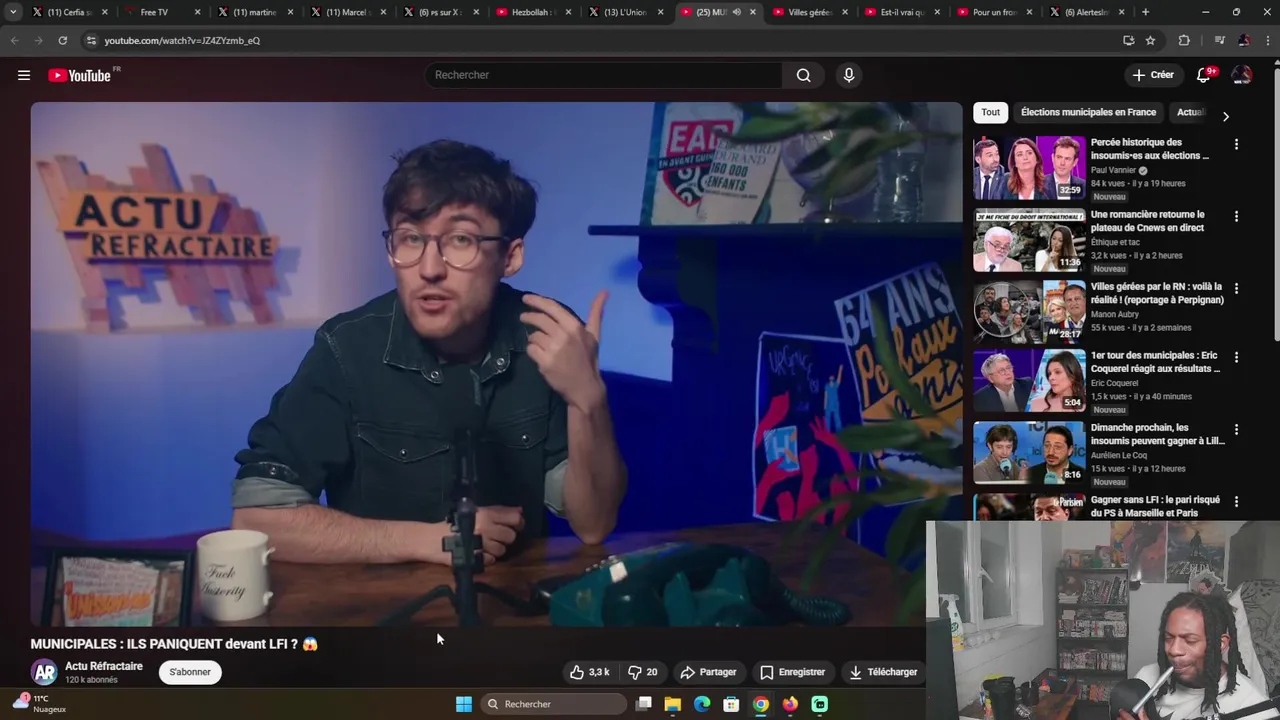The height and width of the screenshot is (720, 1280).
Task: Close the Free TV tab
Action: (197, 12)
